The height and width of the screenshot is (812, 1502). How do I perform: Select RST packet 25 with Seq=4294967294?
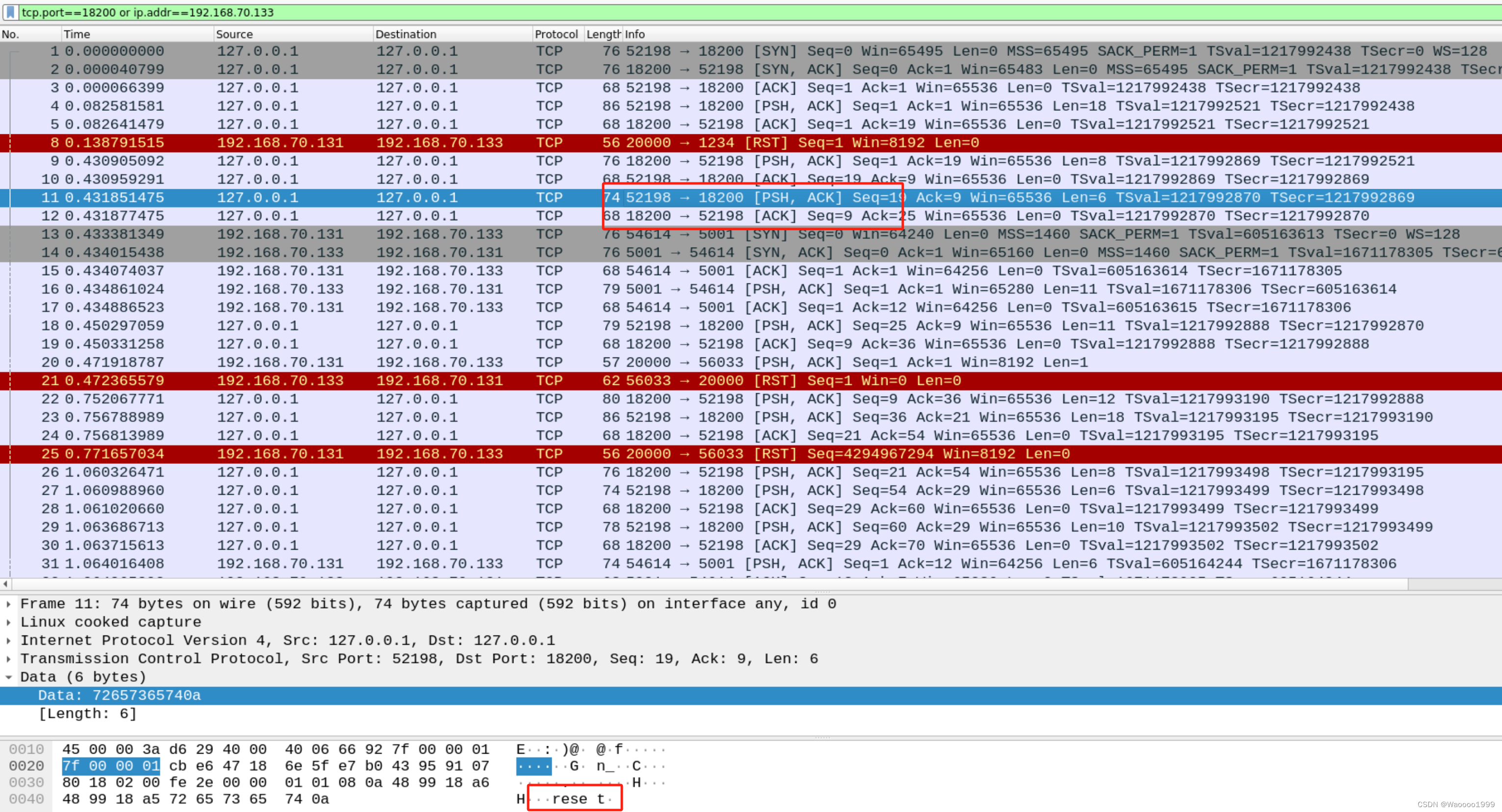point(751,454)
